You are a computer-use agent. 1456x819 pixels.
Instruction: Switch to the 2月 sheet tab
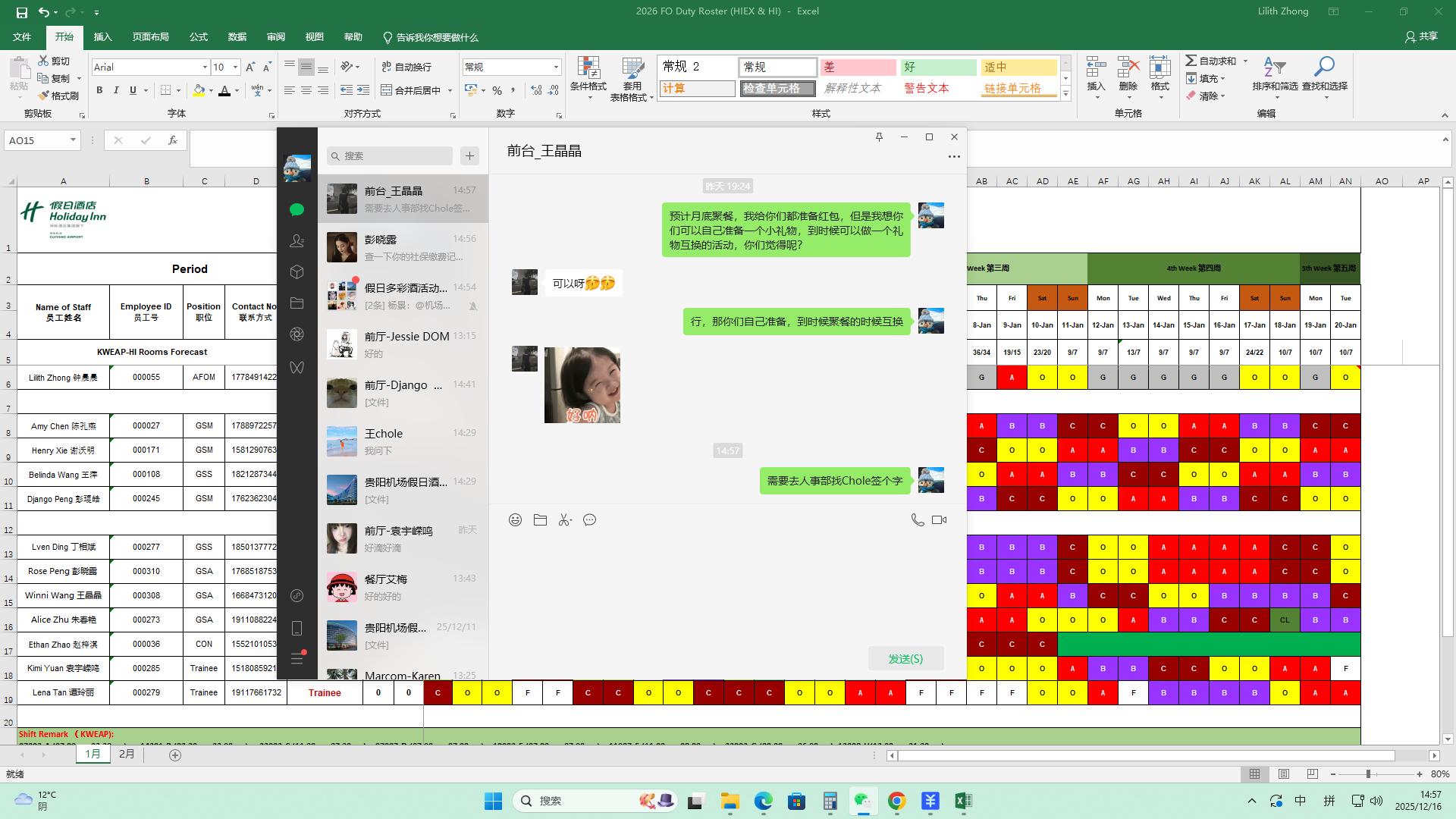pos(127,754)
